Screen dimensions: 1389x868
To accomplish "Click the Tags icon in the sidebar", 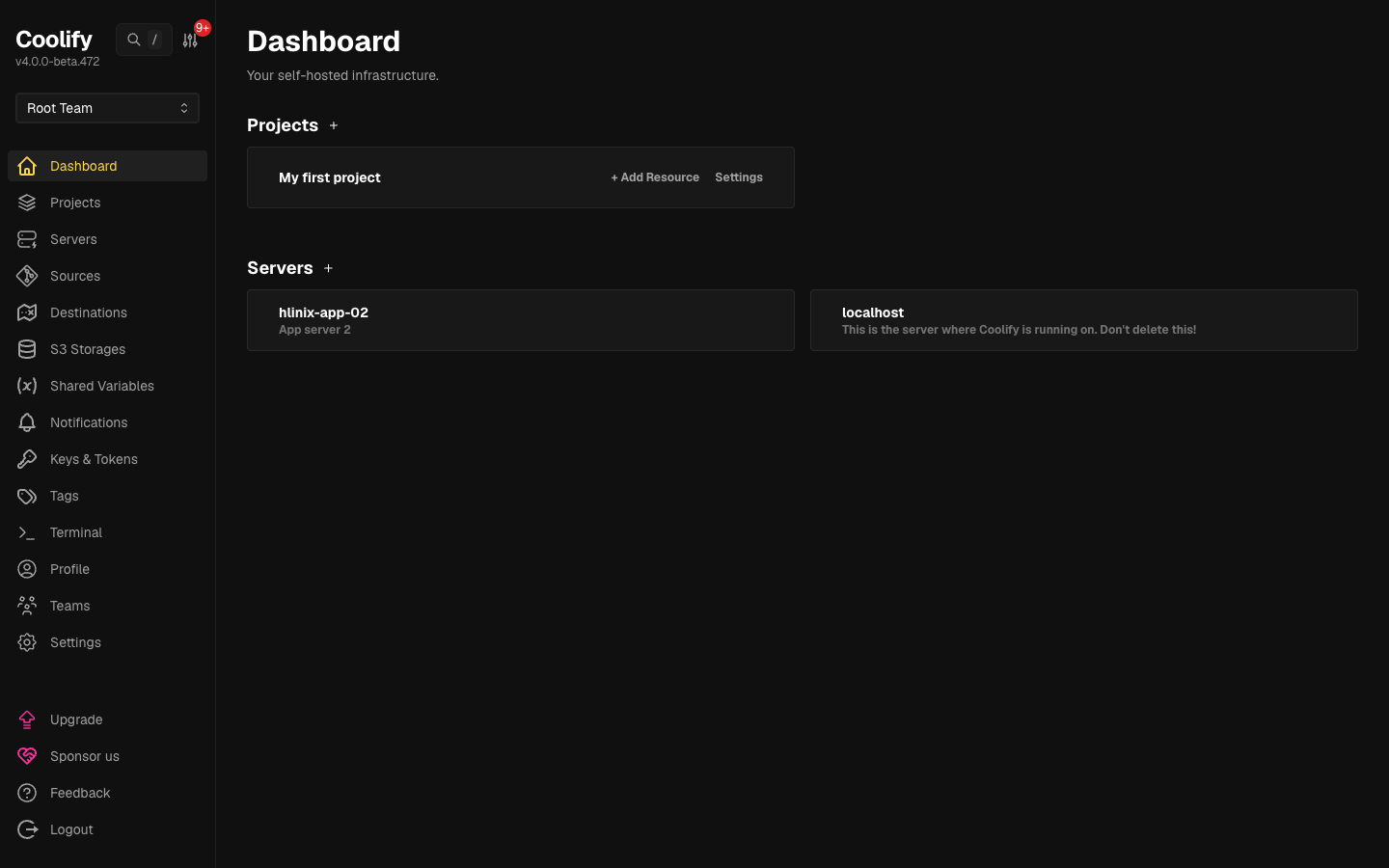I will point(27,496).
